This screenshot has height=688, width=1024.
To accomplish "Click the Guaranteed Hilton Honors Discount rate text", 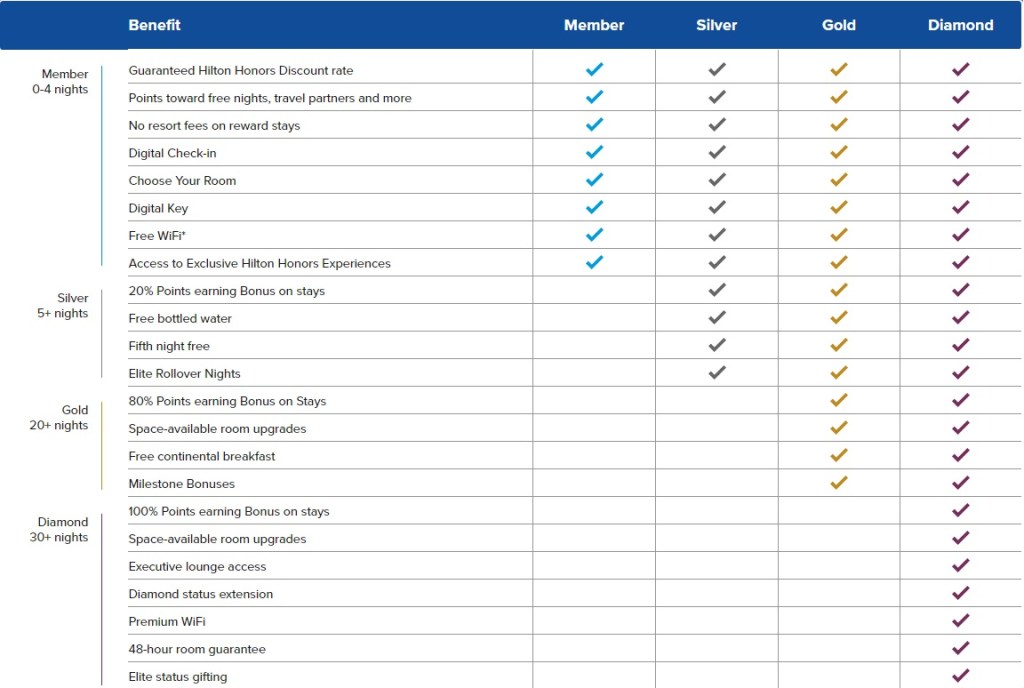I will point(241,71).
